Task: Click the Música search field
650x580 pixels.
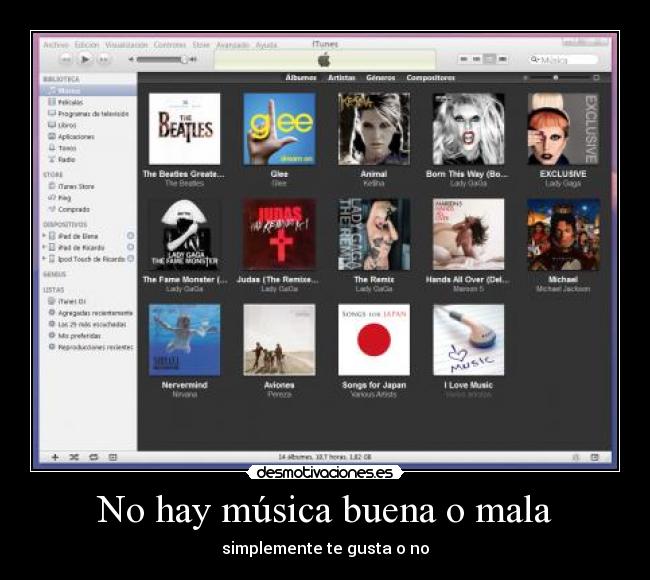Action: click(x=563, y=60)
